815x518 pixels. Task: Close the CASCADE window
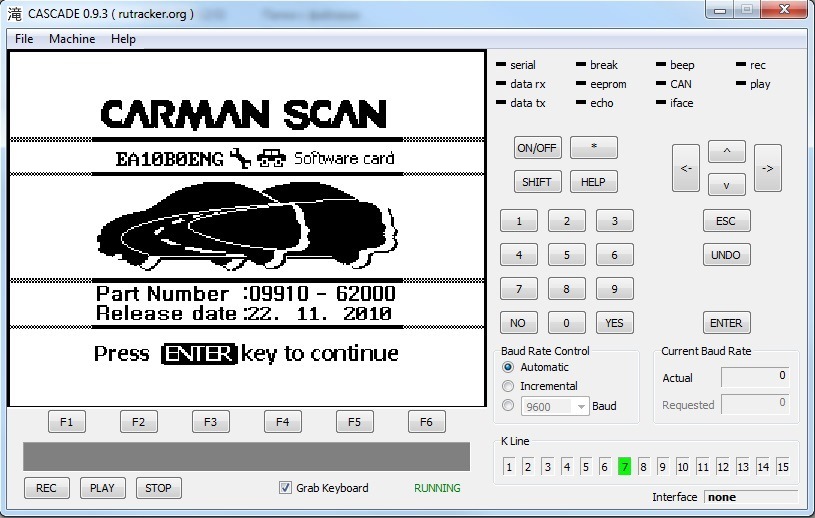click(x=785, y=9)
